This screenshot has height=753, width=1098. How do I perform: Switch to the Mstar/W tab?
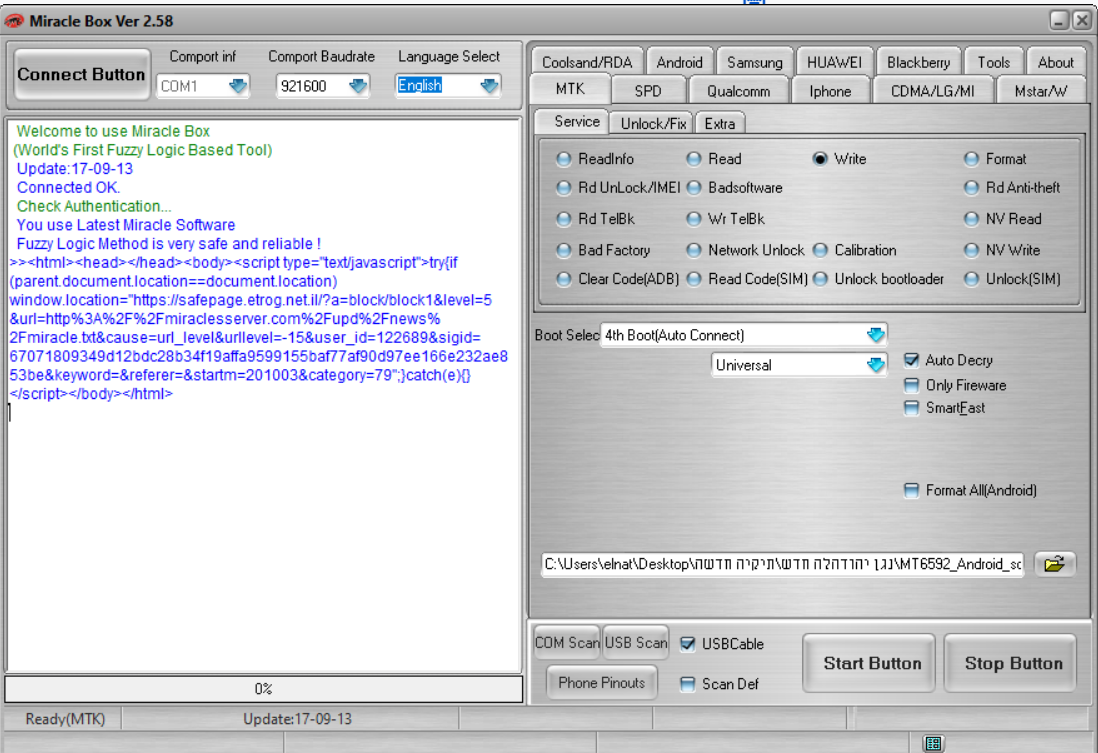coord(1041,91)
